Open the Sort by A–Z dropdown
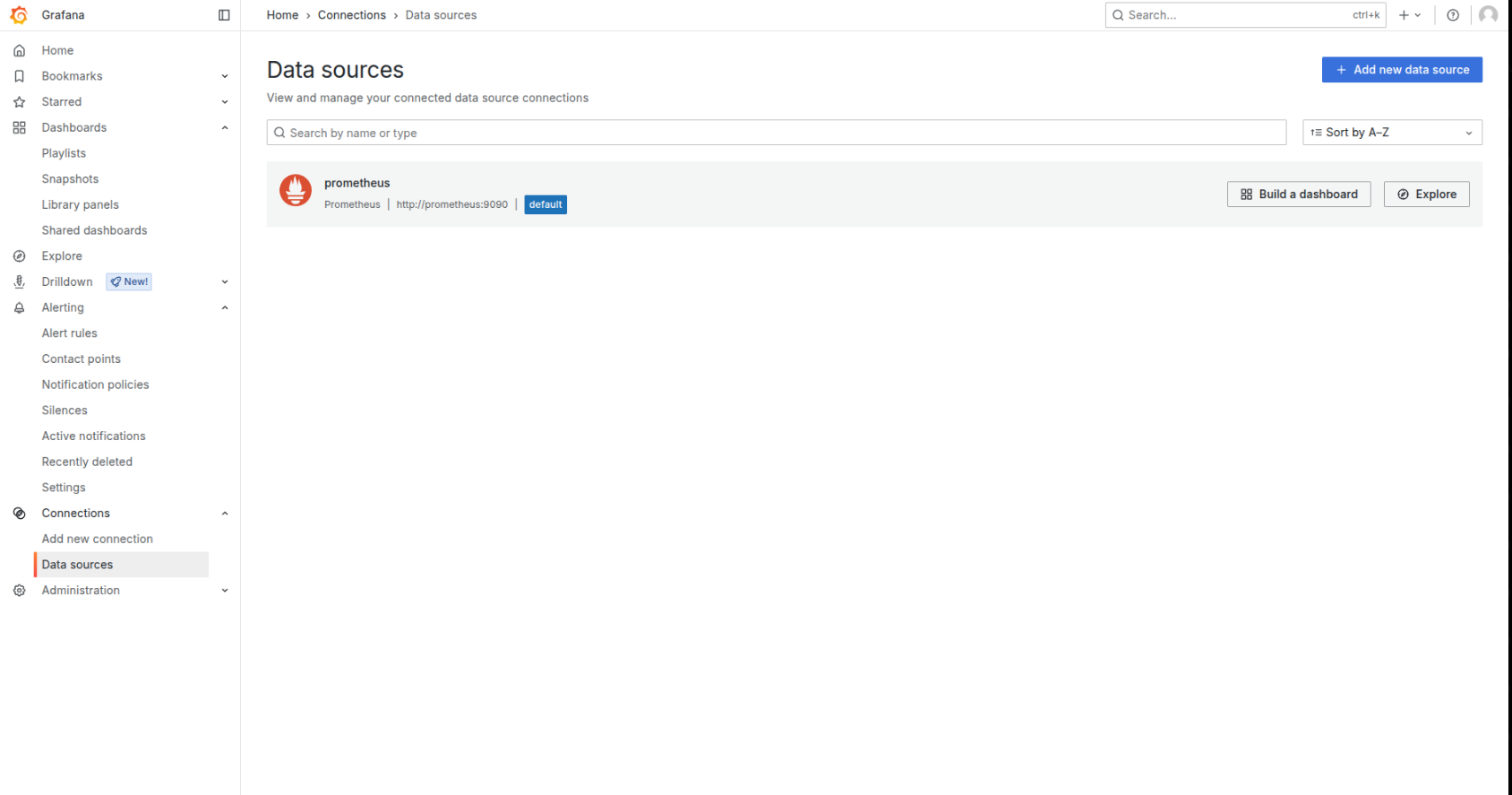 (1392, 133)
